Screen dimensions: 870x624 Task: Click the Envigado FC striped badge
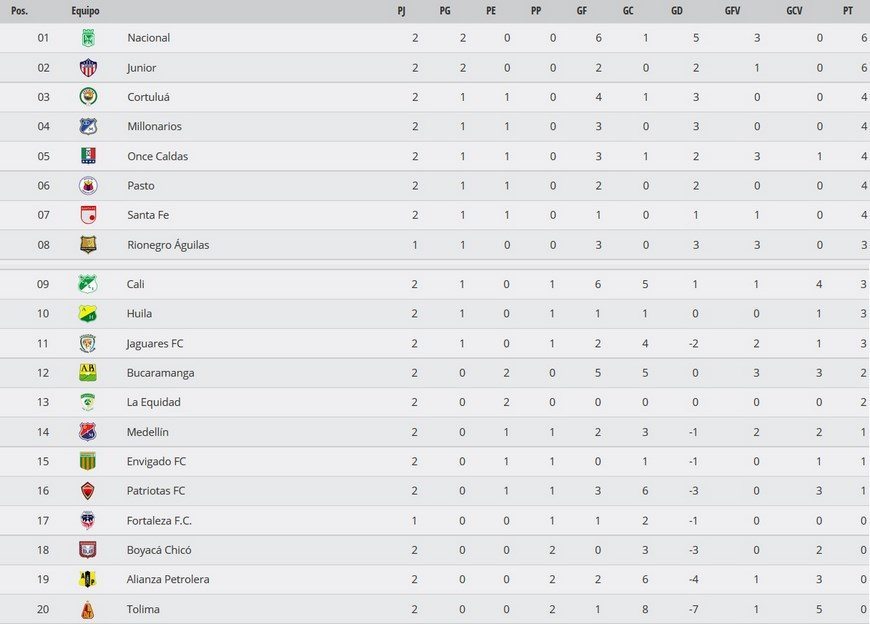(x=88, y=461)
